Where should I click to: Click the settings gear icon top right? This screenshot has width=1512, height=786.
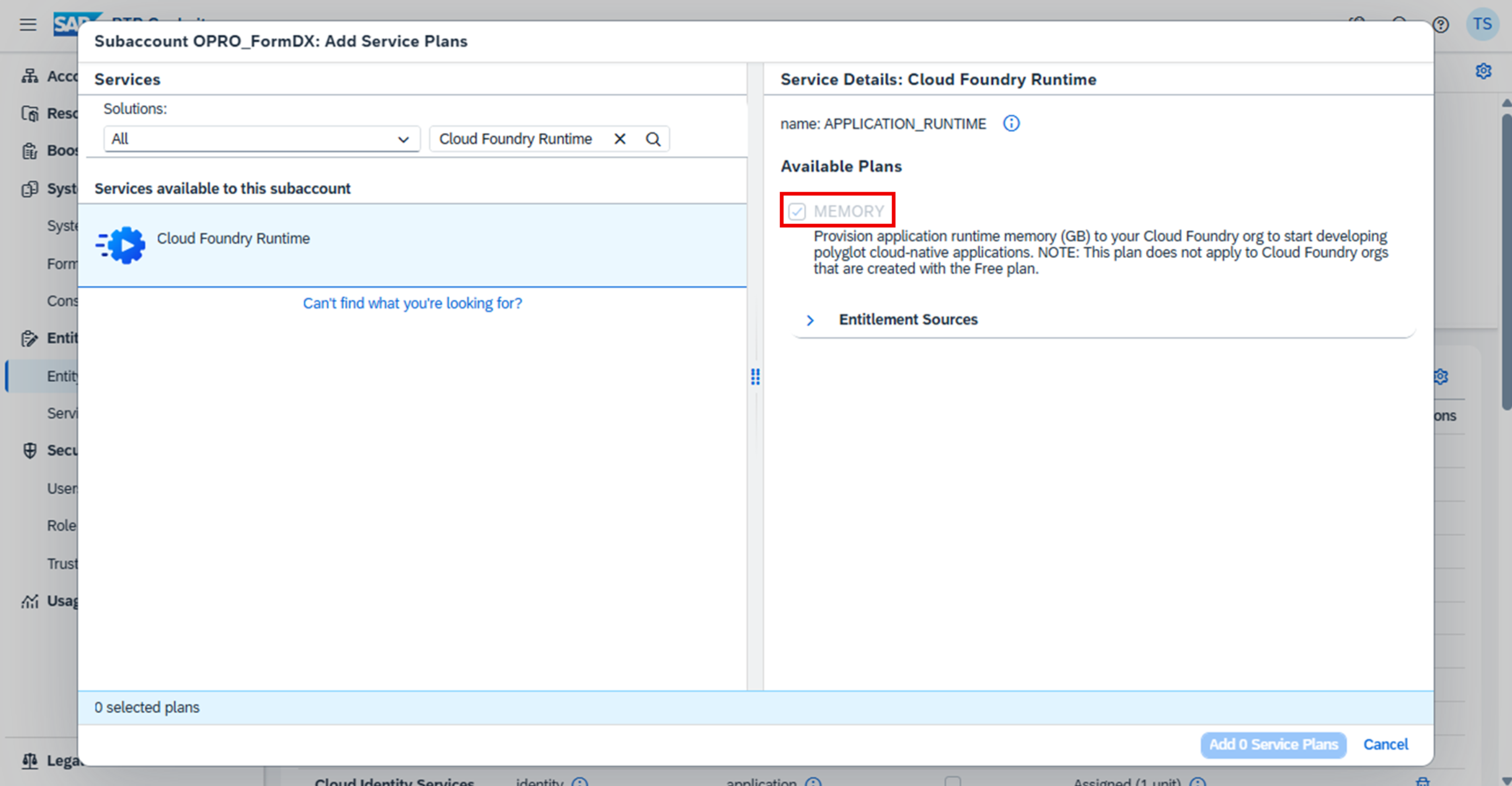click(x=1483, y=71)
